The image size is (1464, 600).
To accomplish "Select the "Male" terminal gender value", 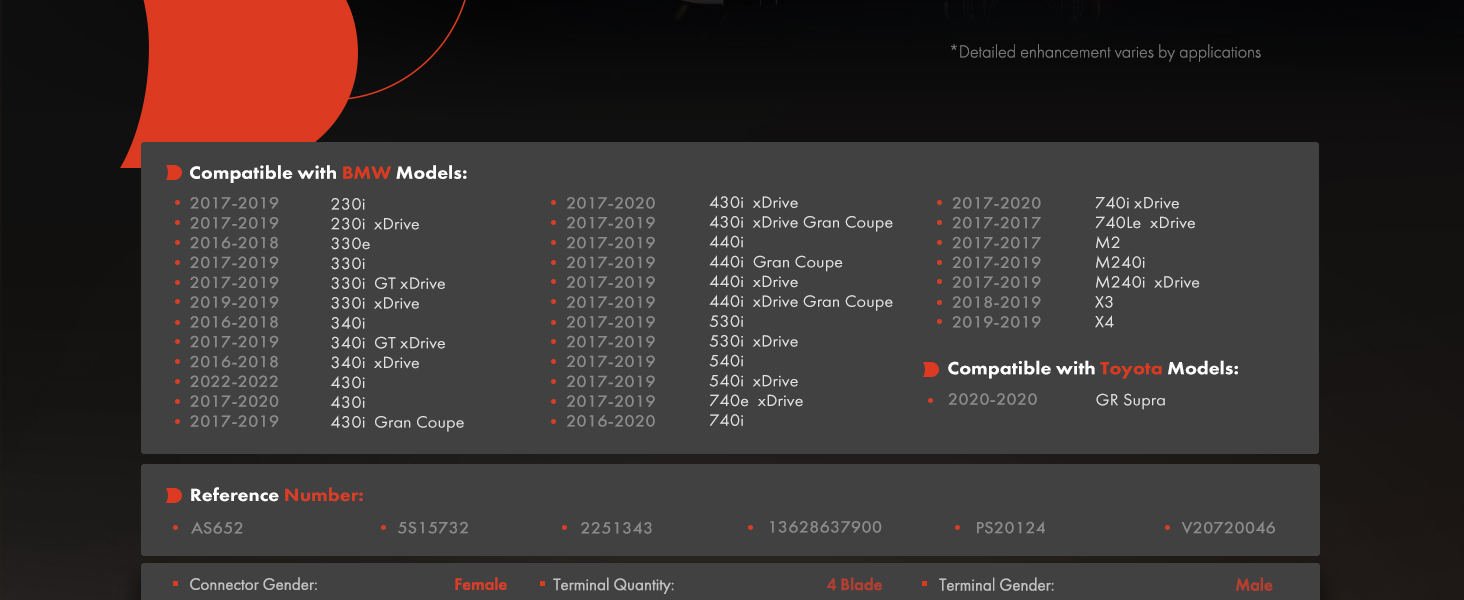I will pyautogui.click(x=1254, y=585).
